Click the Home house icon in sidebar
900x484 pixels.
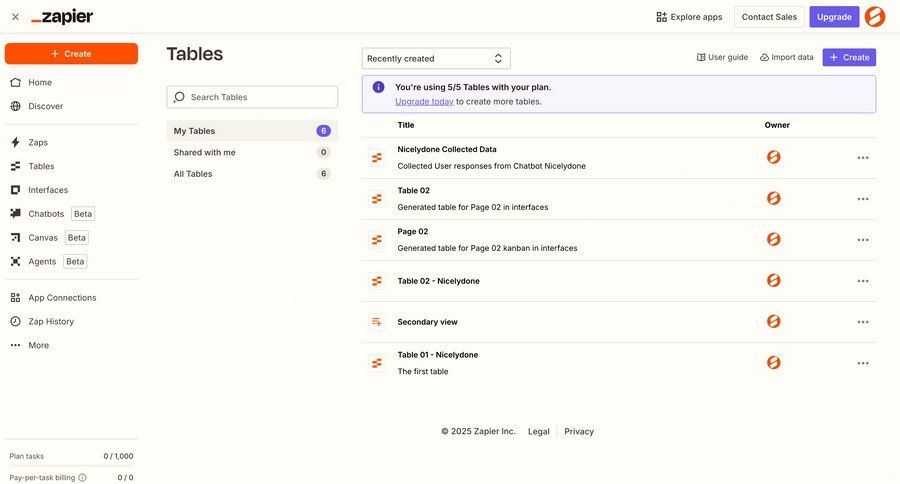pos(15,82)
